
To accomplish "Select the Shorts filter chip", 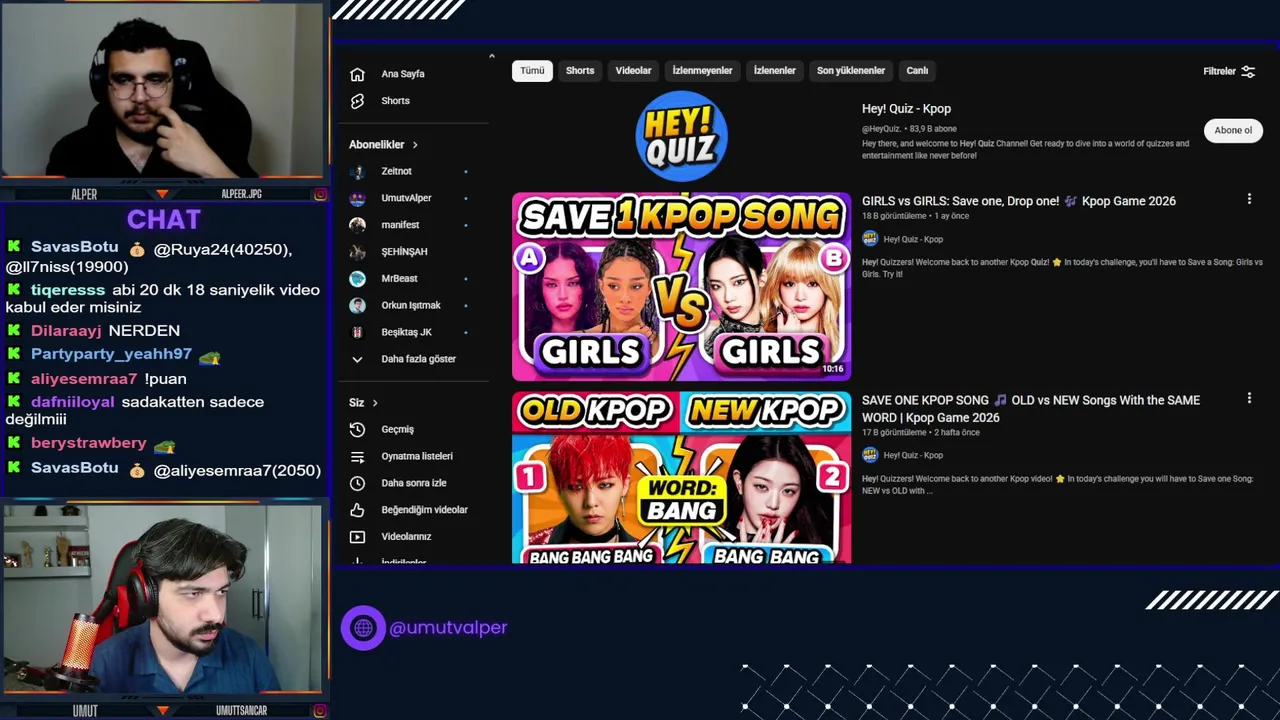I will tap(580, 71).
